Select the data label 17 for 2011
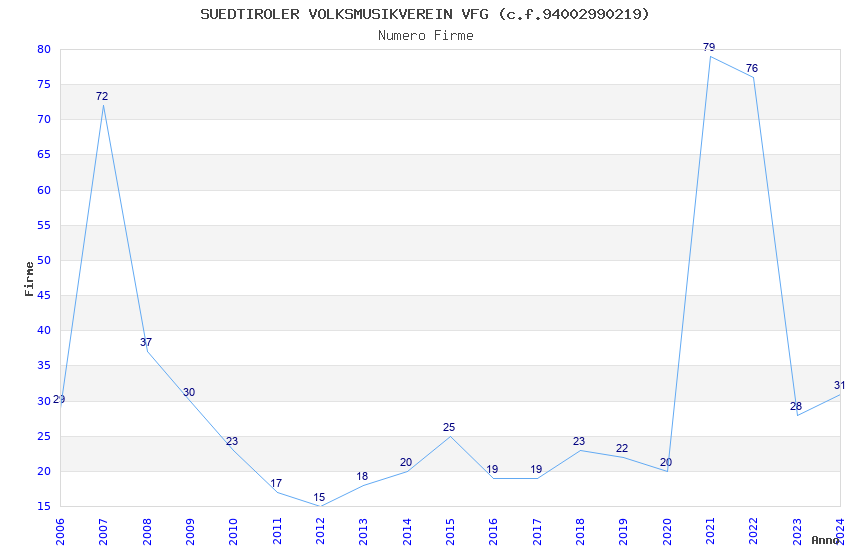850x550 pixels. point(276,483)
